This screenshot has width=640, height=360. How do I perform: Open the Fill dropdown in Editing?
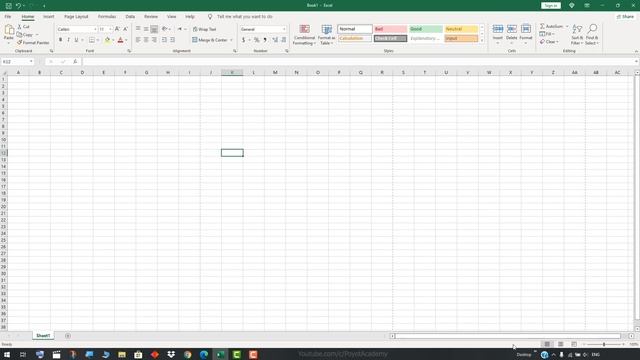547,34
